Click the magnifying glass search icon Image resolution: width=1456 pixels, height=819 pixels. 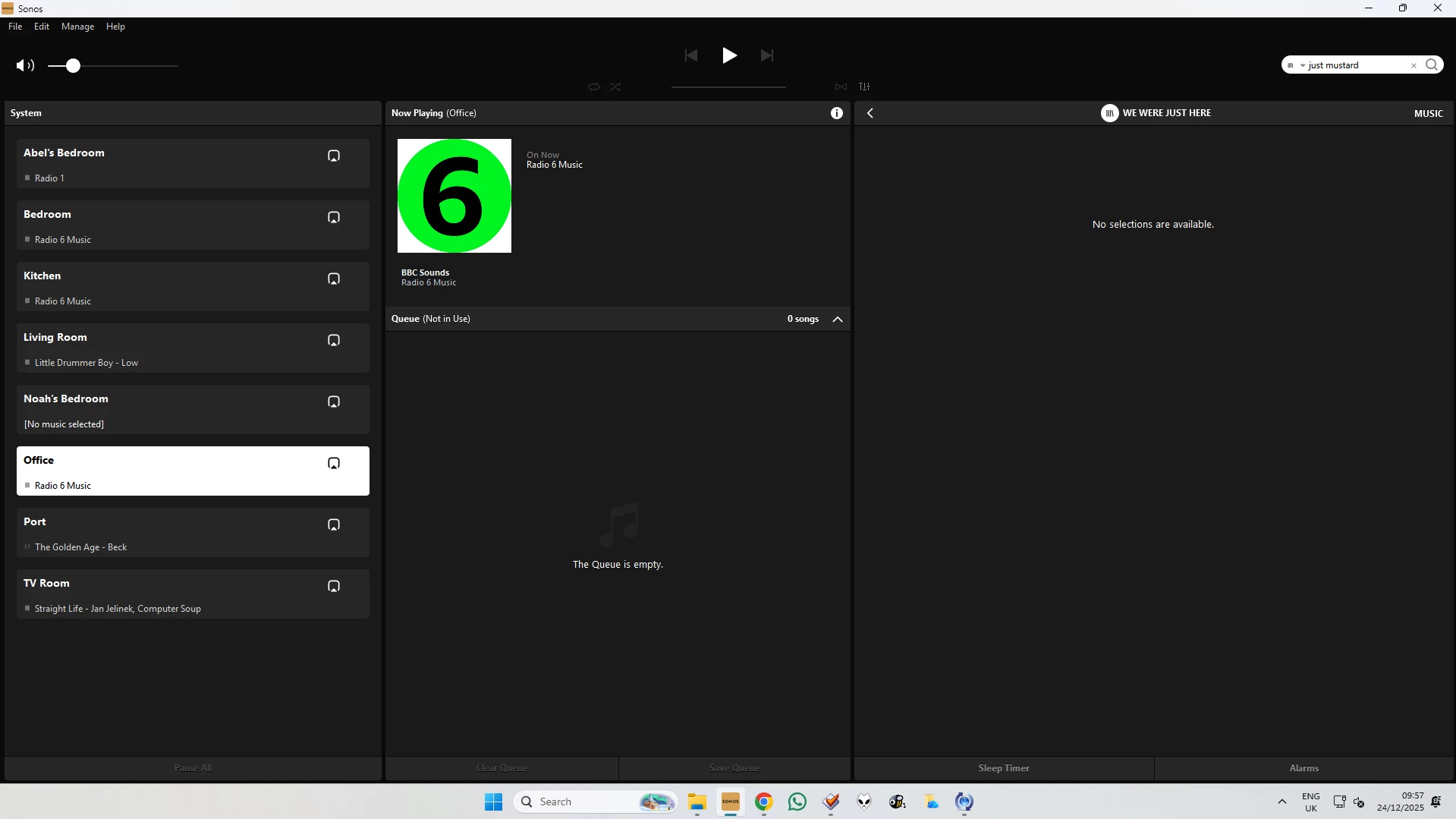click(1432, 65)
